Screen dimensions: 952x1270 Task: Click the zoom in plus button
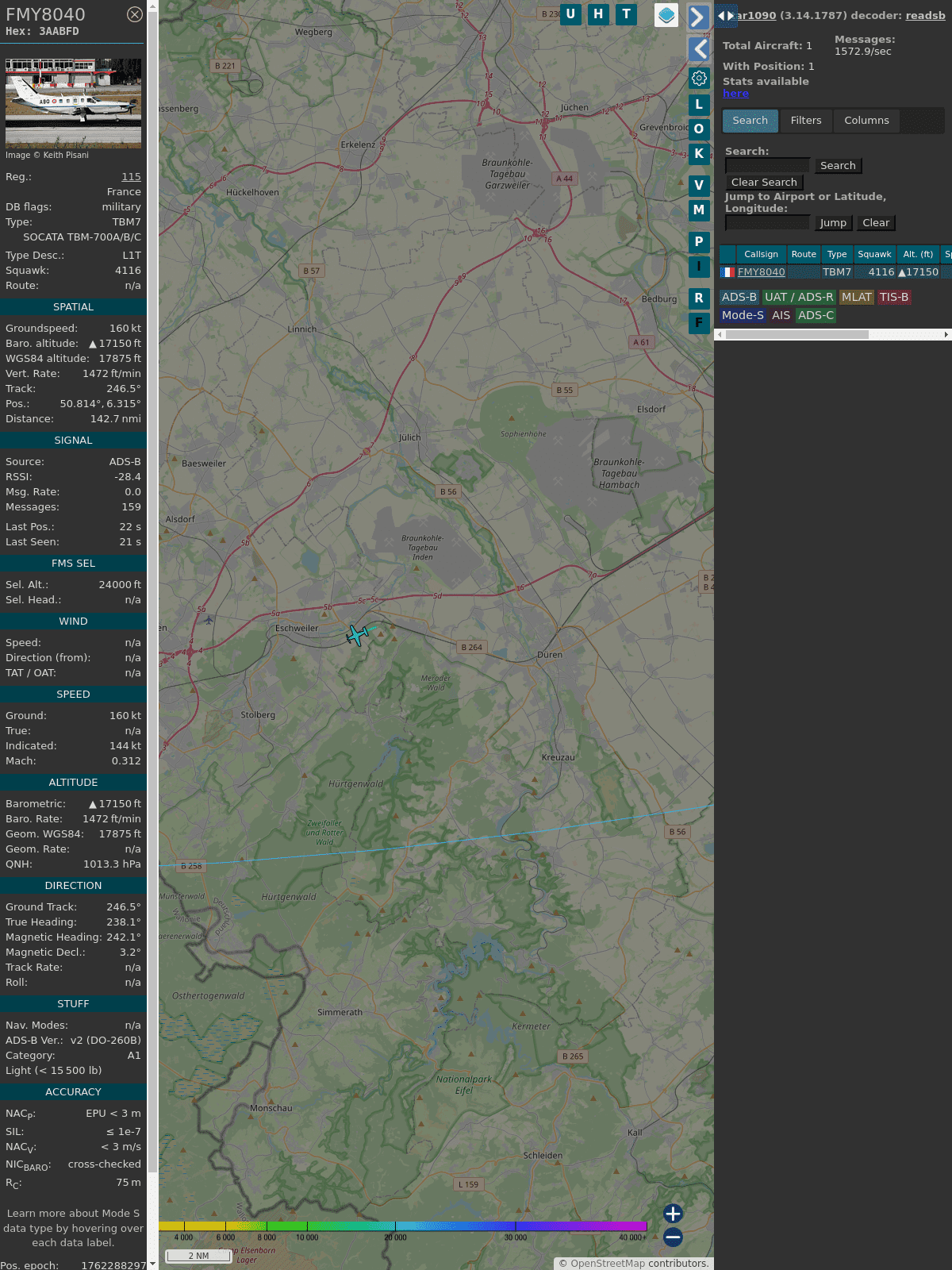pyautogui.click(x=673, y=1214)
